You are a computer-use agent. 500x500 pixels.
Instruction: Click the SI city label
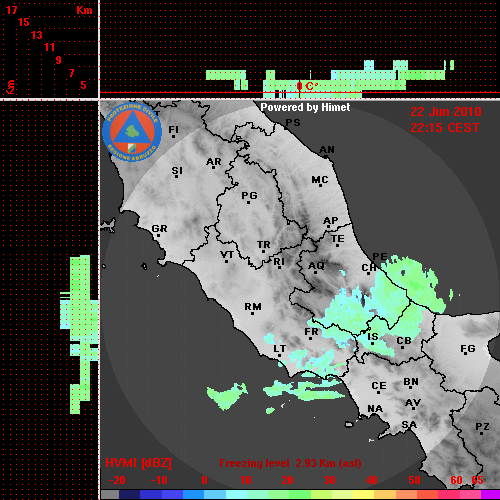tap(177, 171)
